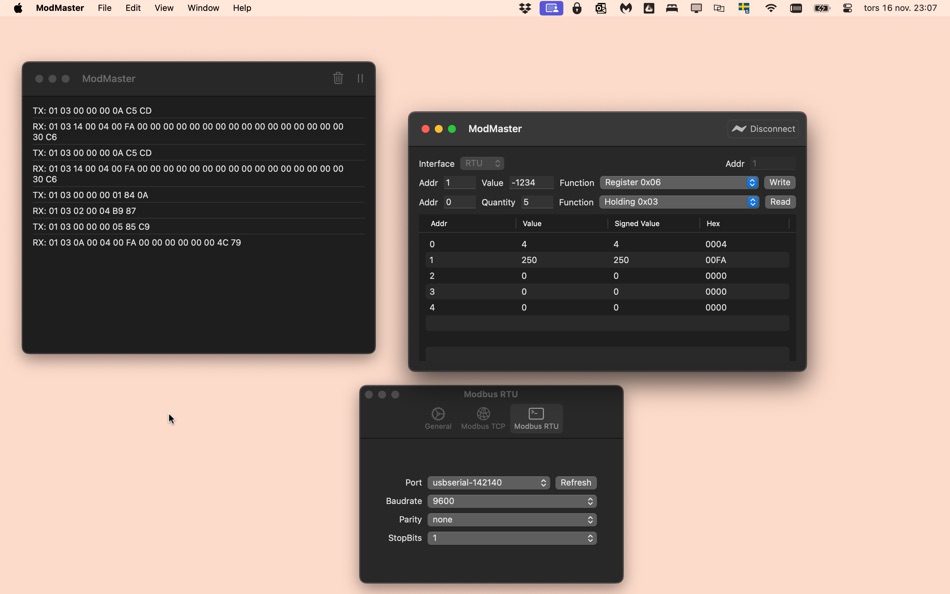The width and height of the screenshot is (950, 594).
Task: Click log line TX ending 84 0A
Action: (x=90, y=195)
